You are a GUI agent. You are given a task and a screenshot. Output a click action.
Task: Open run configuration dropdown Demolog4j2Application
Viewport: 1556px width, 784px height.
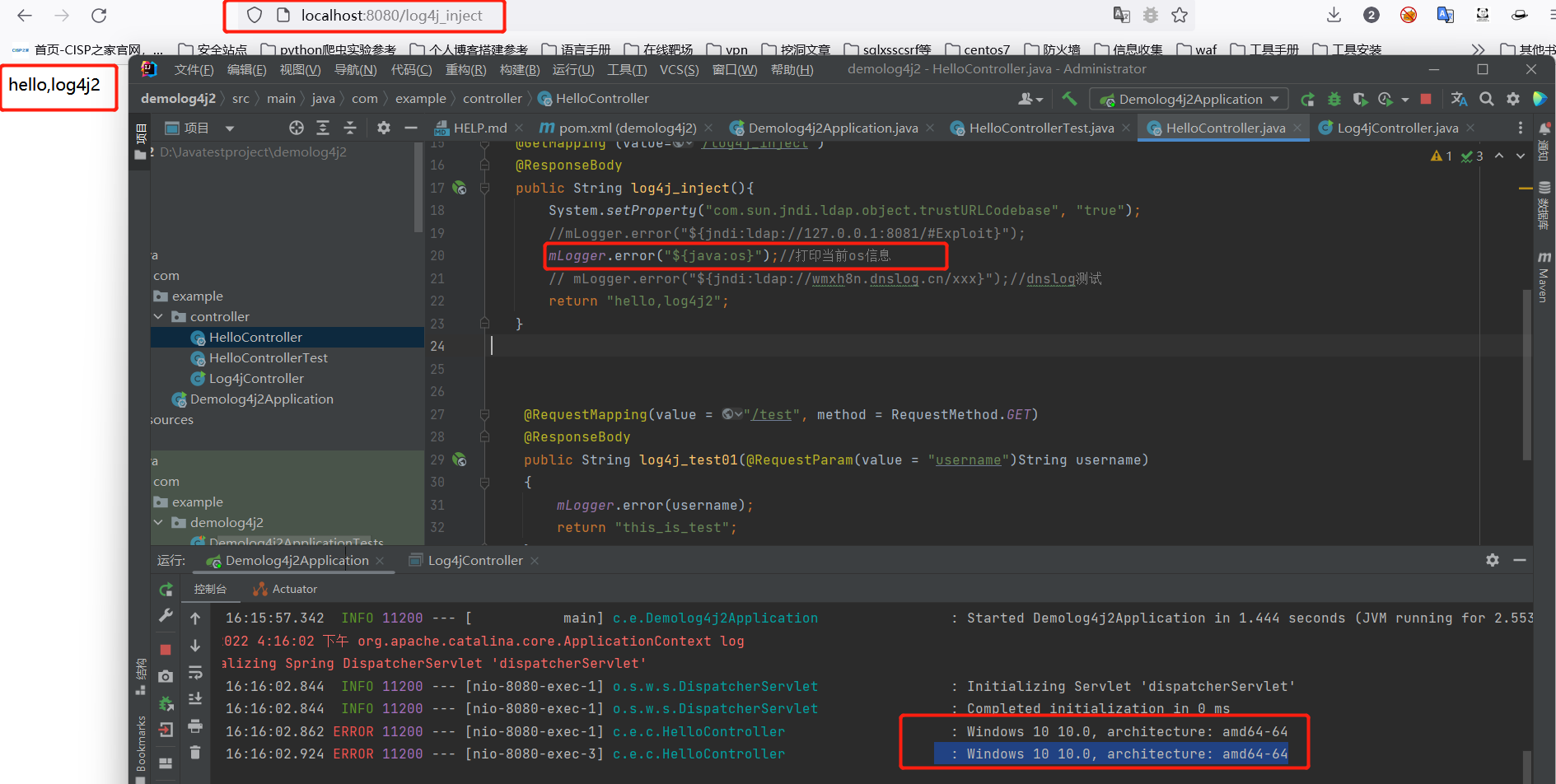pos(1189,99)
